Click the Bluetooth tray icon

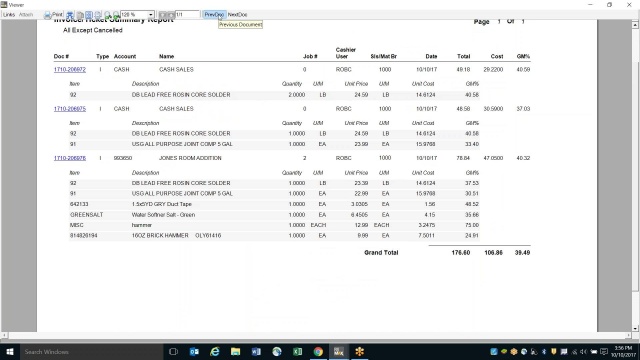544,351
